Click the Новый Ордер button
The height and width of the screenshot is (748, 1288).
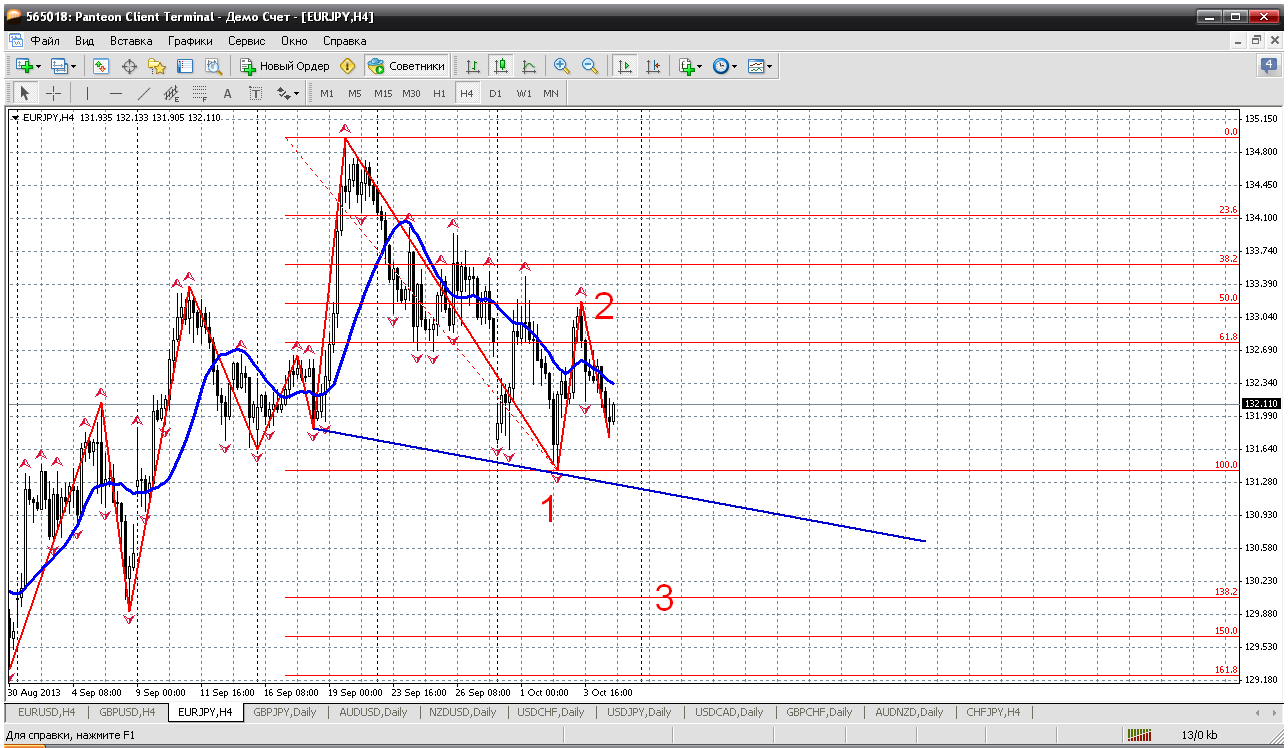[x=285, y=66]
